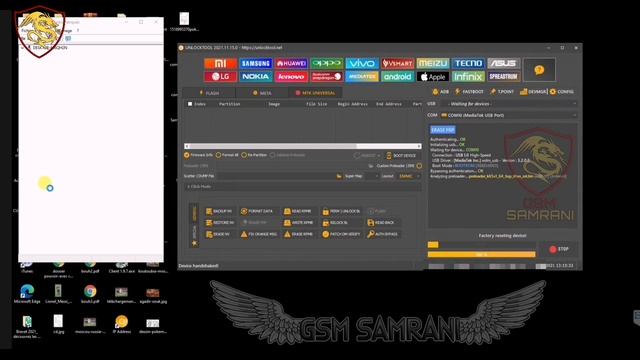Select the Huawei brand logo
Viewport: 640px width, 360px height.
pyautogui.click(x=291, y=63)
